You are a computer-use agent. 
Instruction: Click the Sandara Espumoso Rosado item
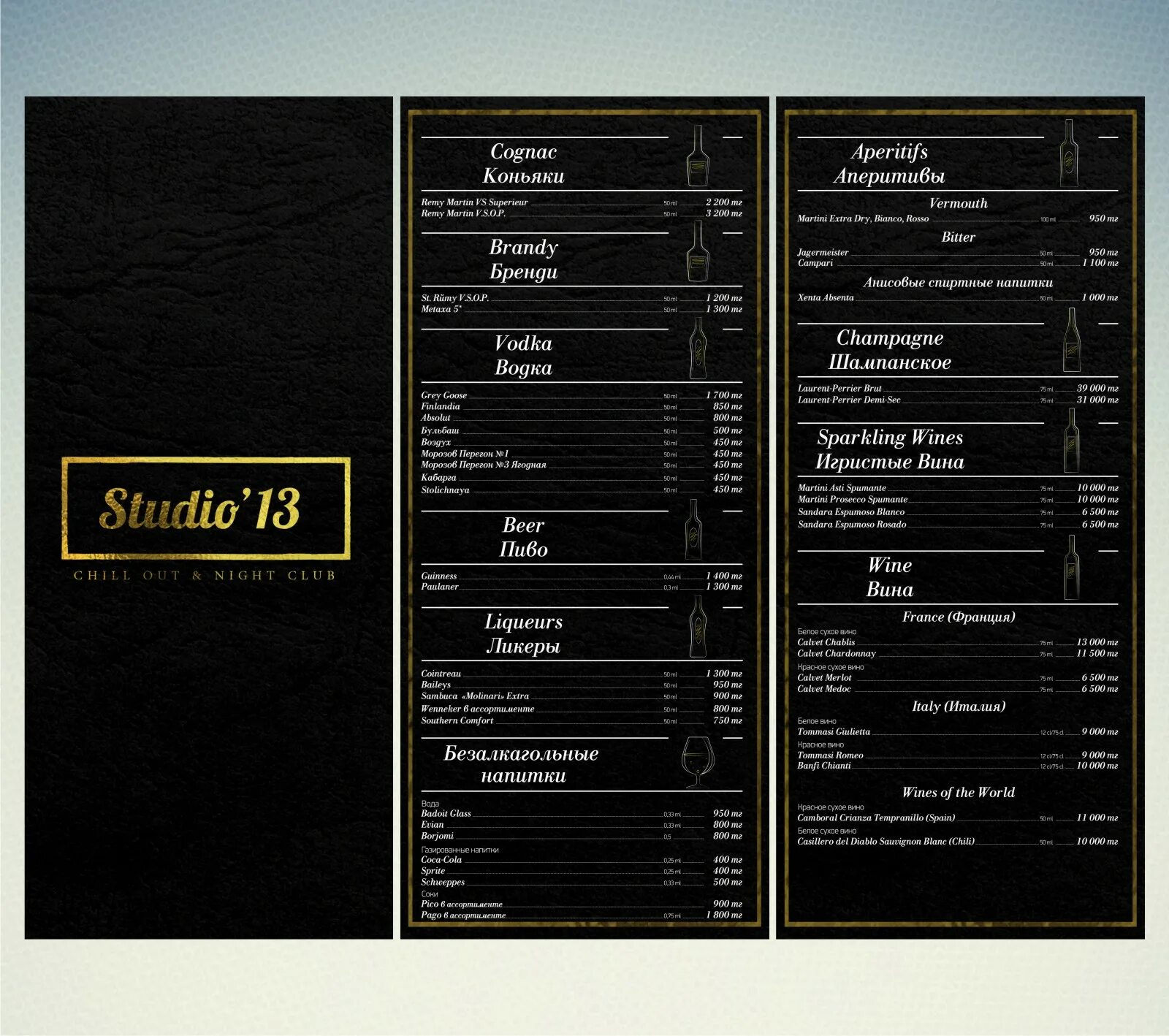click(958, 525)
